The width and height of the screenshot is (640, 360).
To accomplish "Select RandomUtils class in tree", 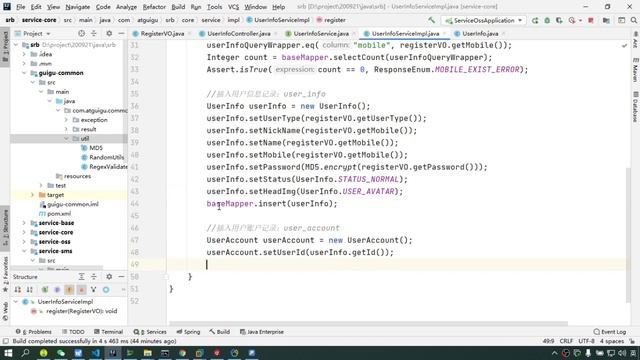I will click(106, 158).
